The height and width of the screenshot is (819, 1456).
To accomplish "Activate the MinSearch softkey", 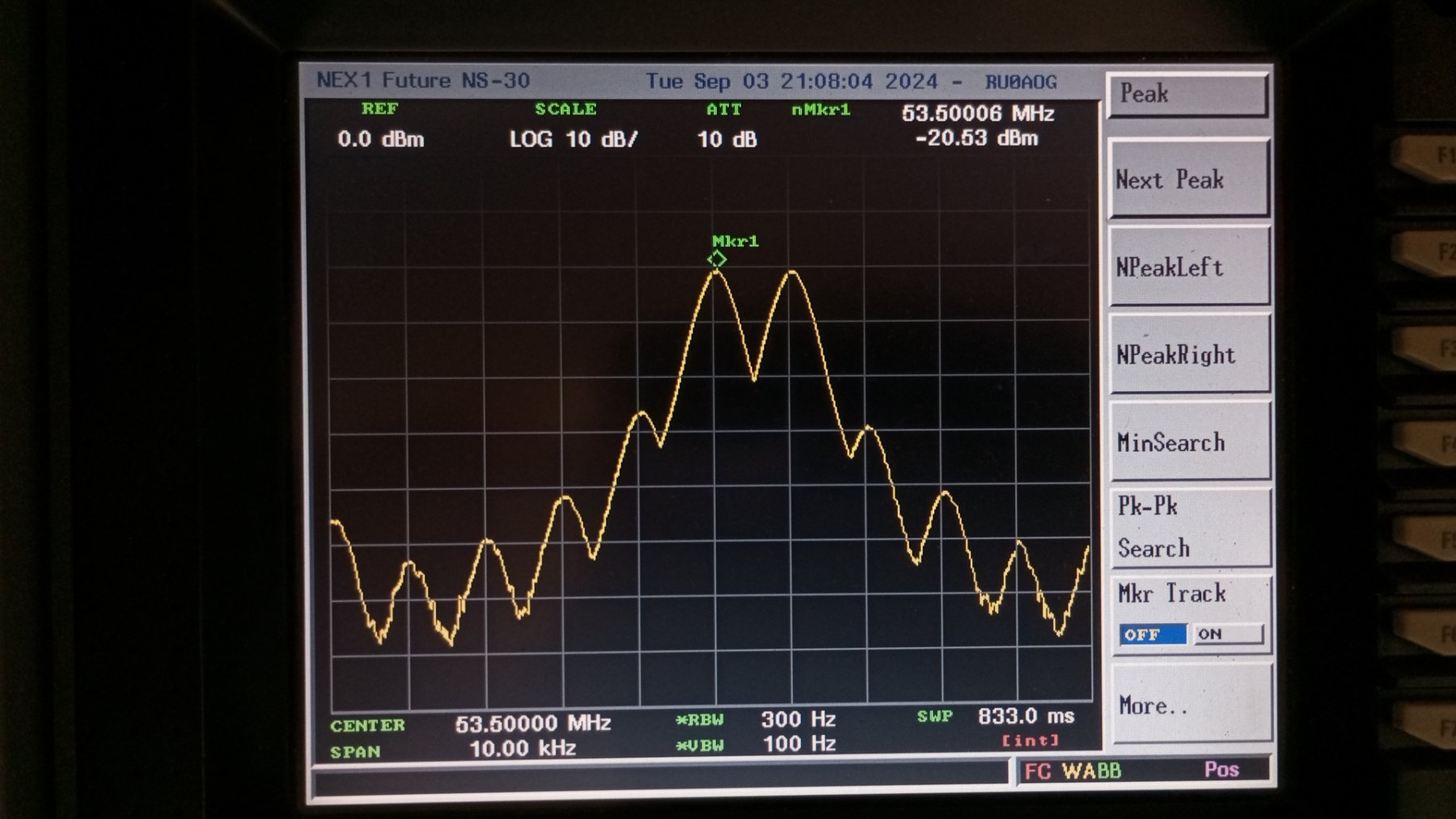I will pos(1190,441).
